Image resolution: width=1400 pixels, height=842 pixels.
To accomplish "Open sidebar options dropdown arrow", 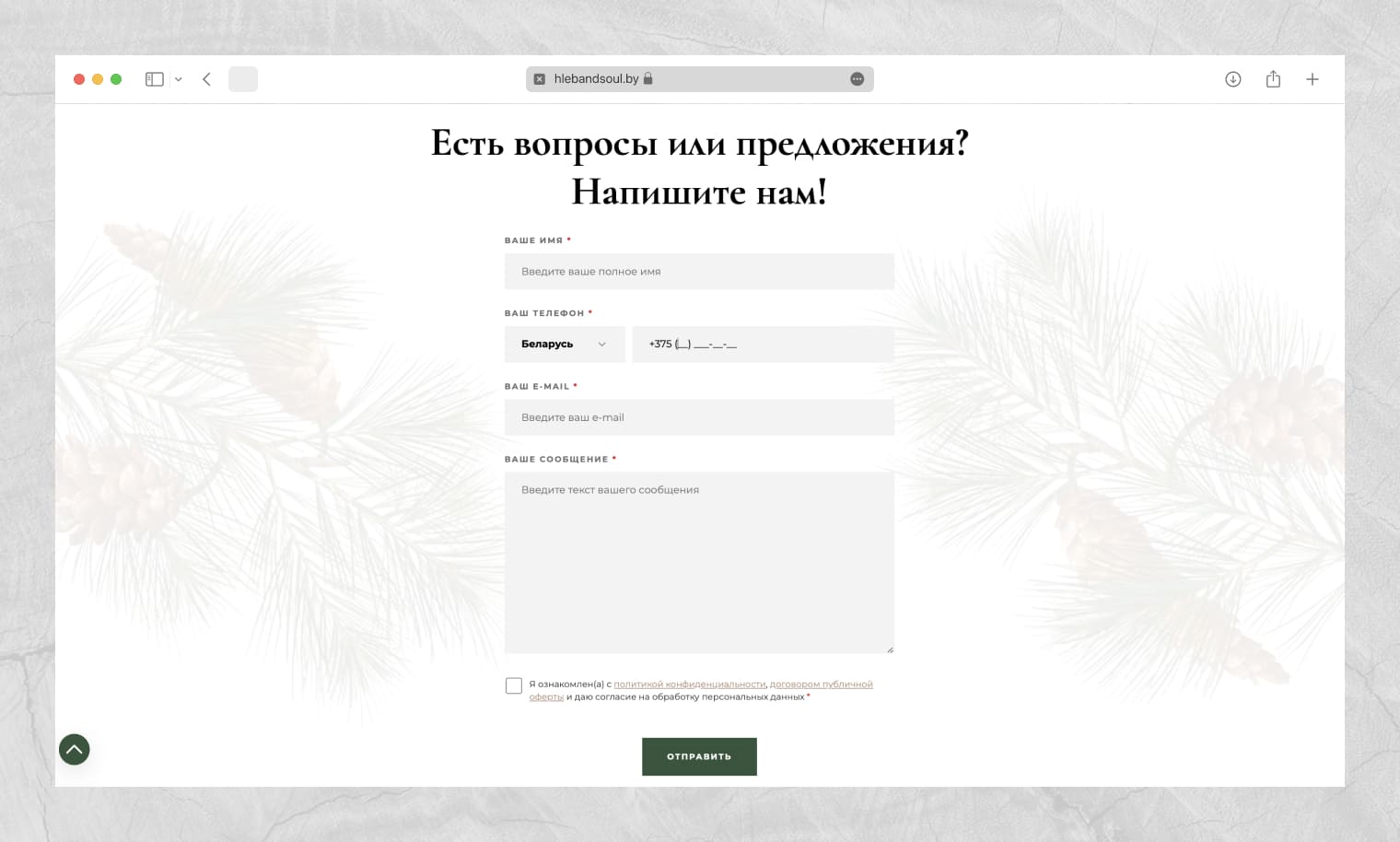I will click(x=179, y=79).
